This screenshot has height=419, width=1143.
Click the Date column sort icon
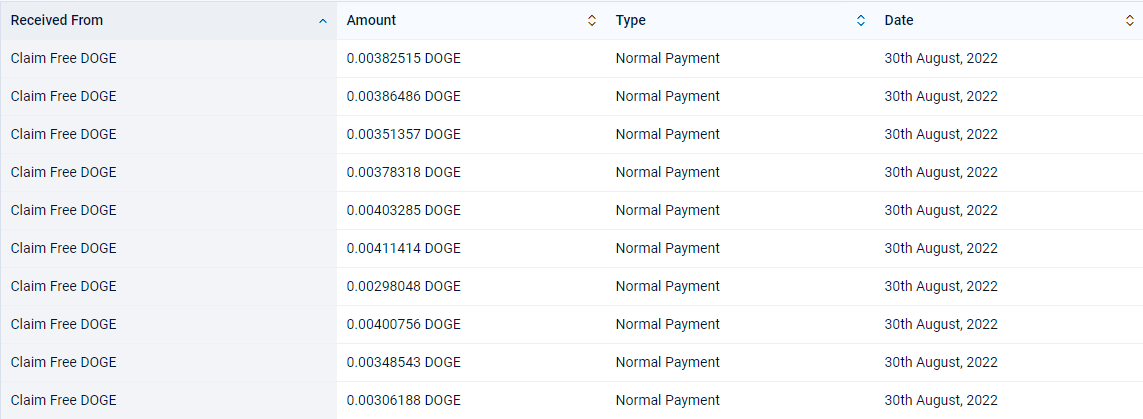(1130, 20)
